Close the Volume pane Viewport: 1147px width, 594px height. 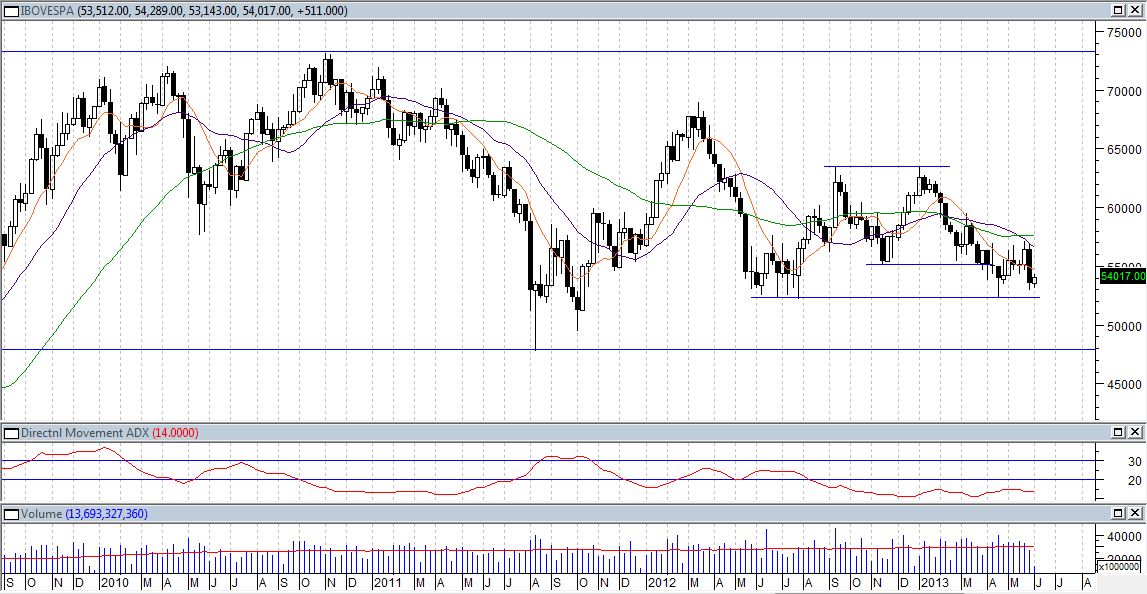[x=1135, y=514]
